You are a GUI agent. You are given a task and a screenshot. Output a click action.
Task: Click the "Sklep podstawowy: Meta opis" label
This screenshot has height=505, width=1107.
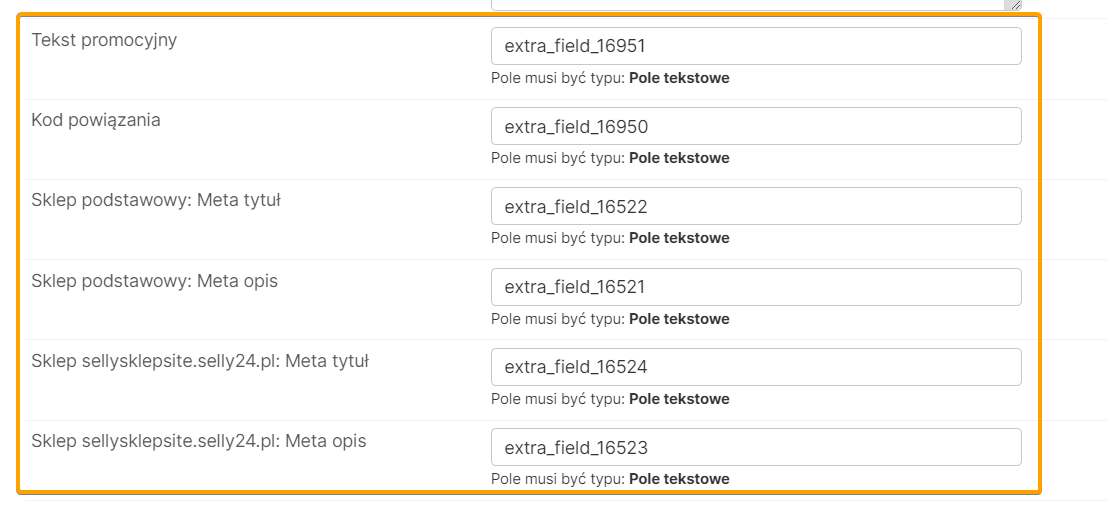click(x=155, y=282)
